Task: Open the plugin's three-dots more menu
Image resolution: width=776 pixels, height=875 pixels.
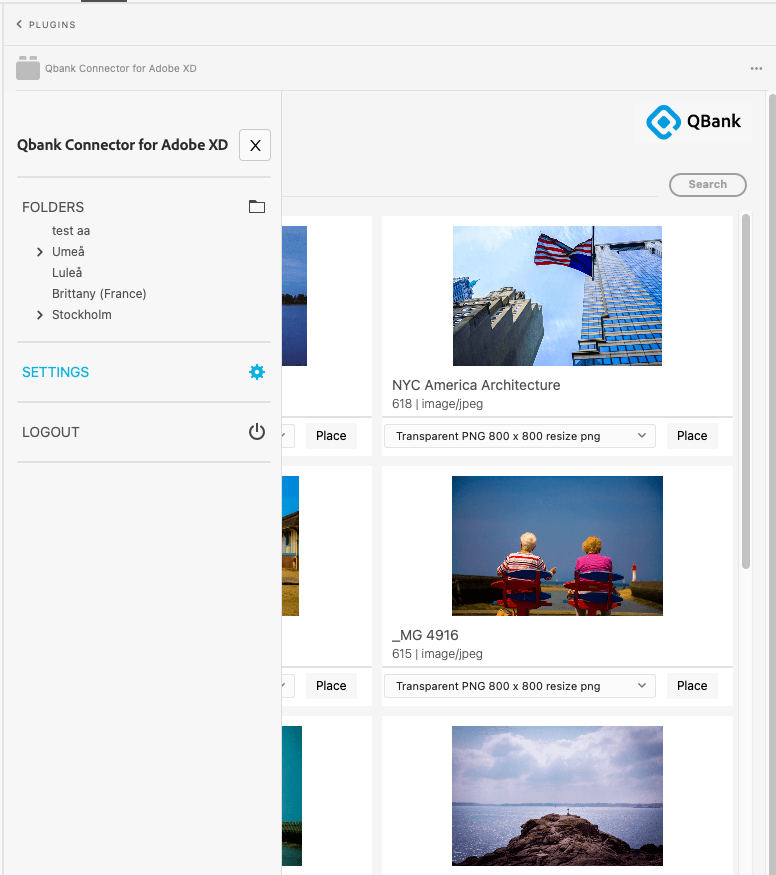Action: (x=756, y=69)
